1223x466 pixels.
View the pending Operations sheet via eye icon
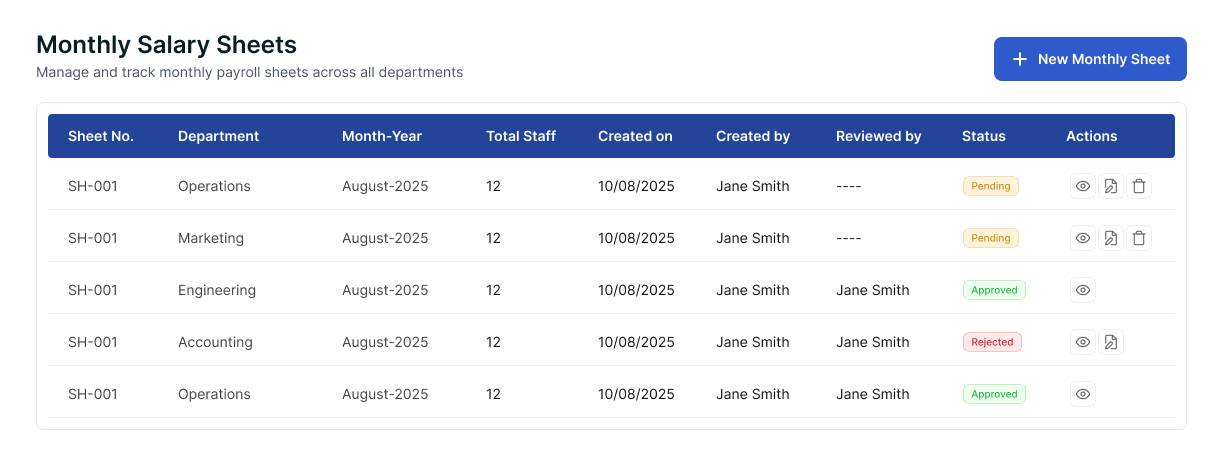pyautogui.click(x=1082, y=186)
